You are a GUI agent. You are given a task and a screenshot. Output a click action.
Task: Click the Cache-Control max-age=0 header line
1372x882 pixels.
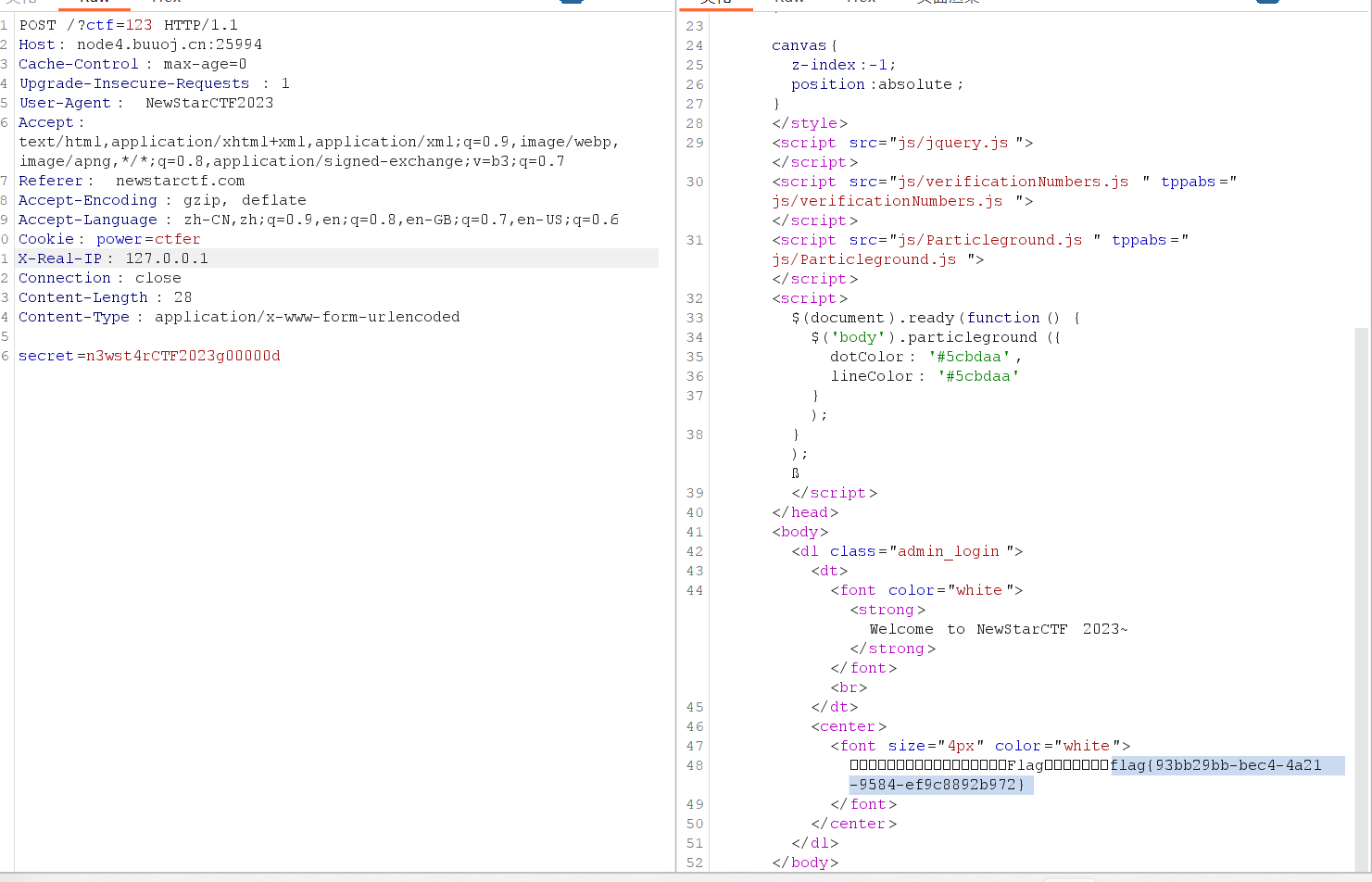click(132, 64)
